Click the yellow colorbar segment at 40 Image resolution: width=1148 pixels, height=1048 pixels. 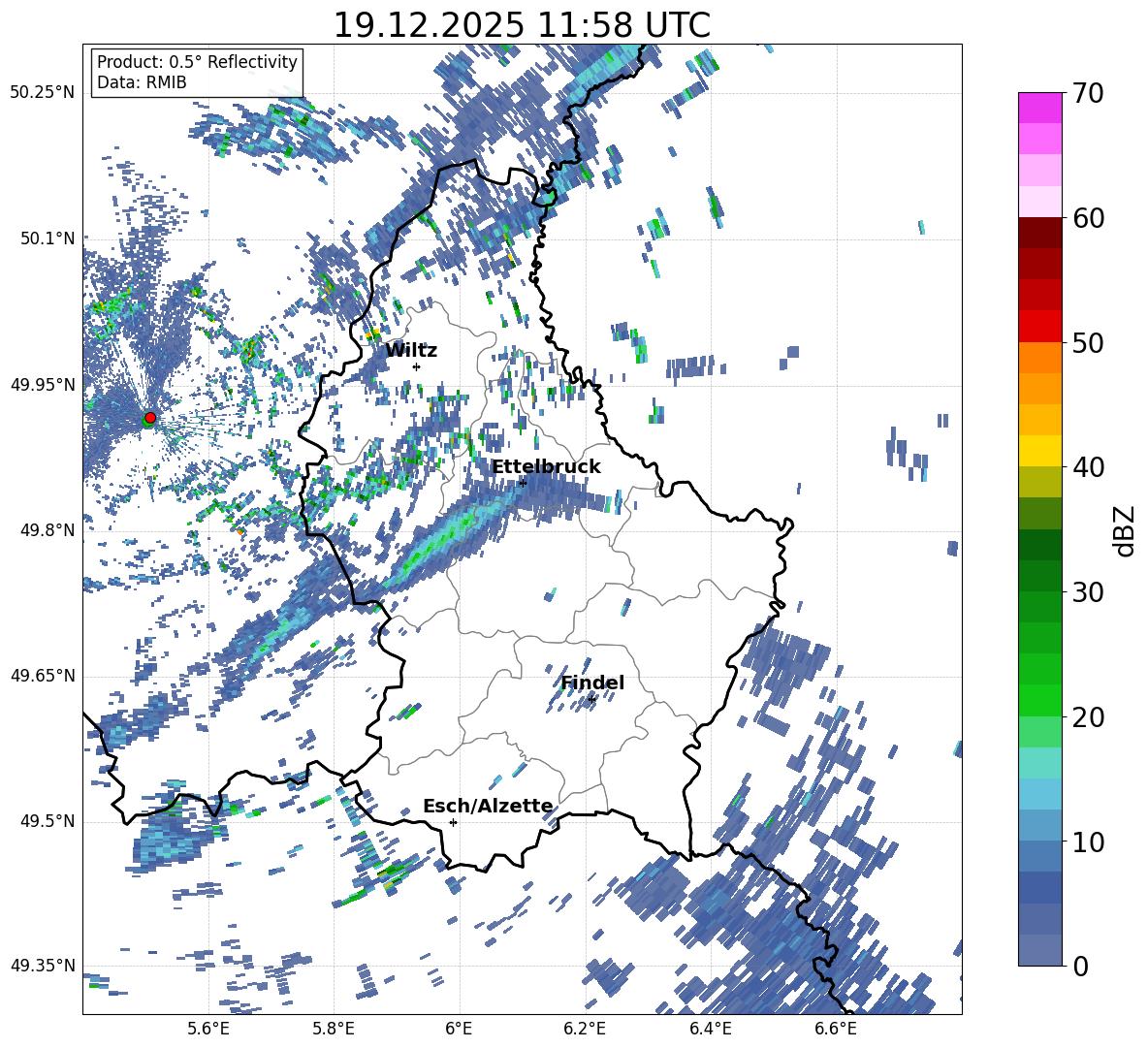pyautogui.click(x=1039, y=451)
